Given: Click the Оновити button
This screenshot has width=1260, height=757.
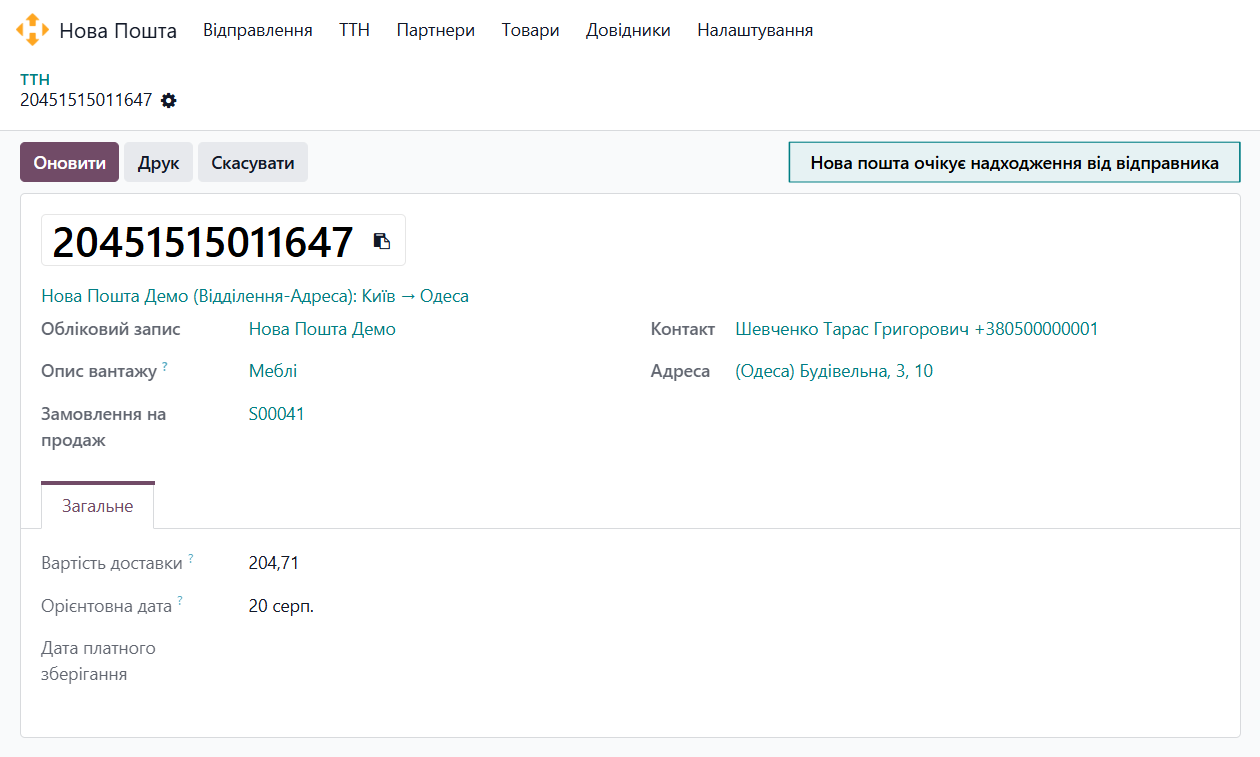Looking at the screenshot, I should click(x=69, y=162).
